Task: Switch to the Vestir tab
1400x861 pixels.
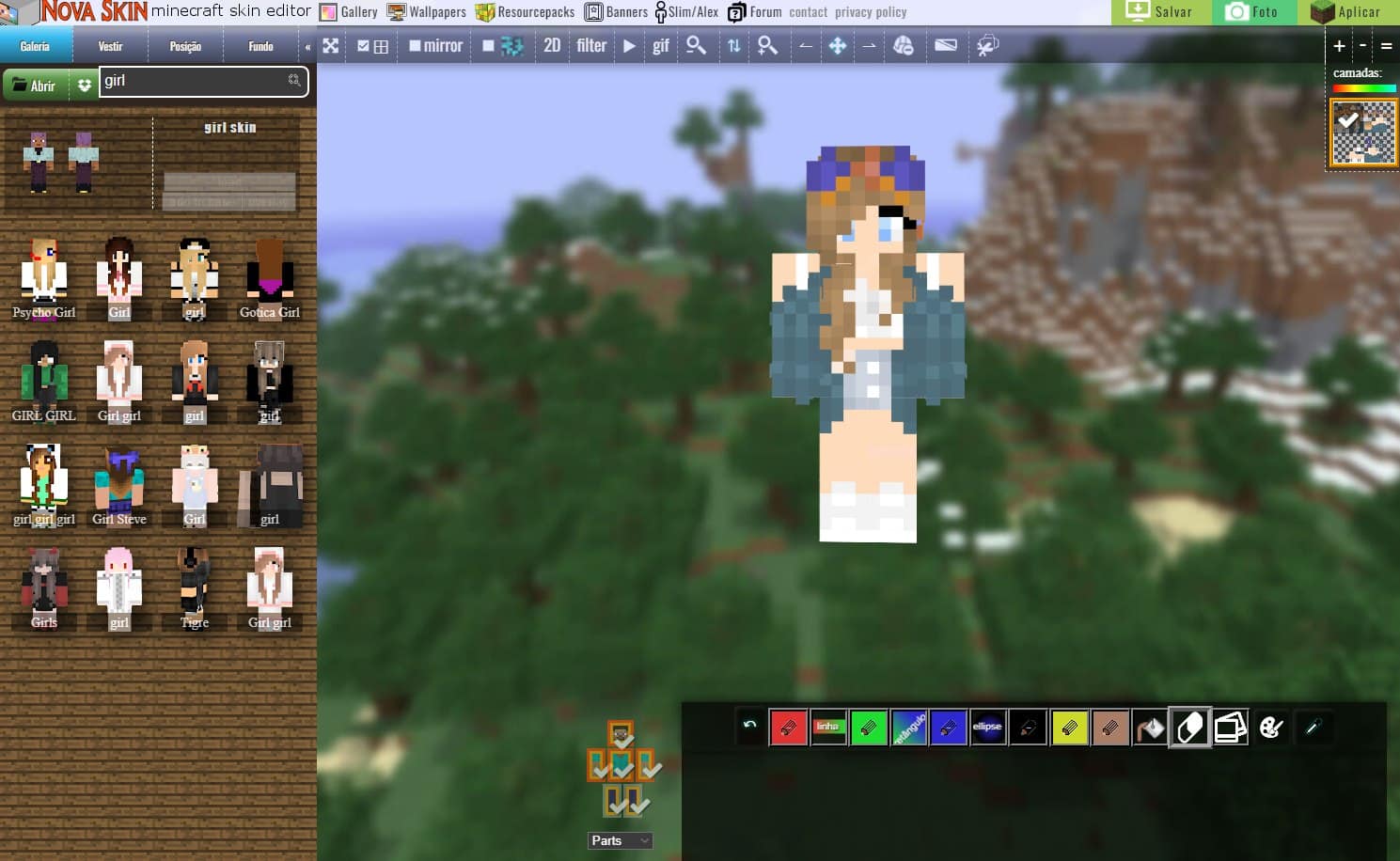Action: coord(111,44)
